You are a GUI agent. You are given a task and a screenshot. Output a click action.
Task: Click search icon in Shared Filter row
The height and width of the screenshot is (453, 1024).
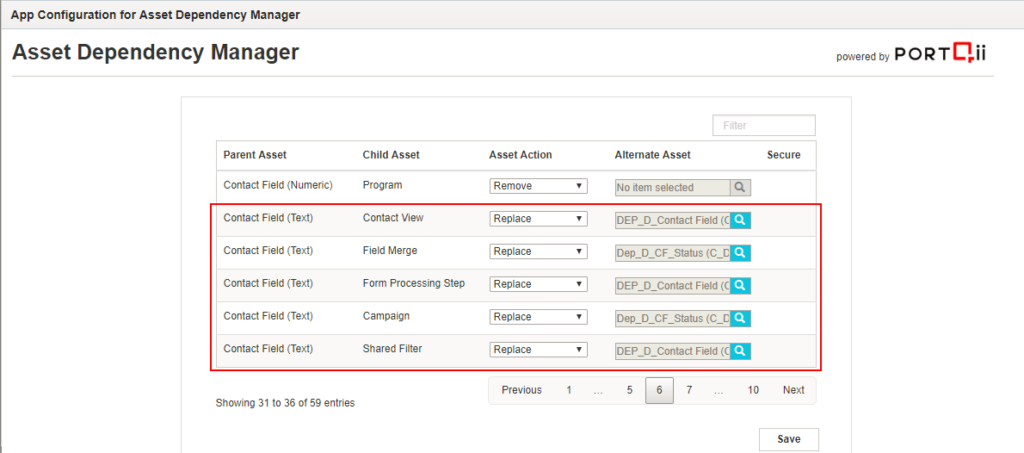(x=740, y=351)
